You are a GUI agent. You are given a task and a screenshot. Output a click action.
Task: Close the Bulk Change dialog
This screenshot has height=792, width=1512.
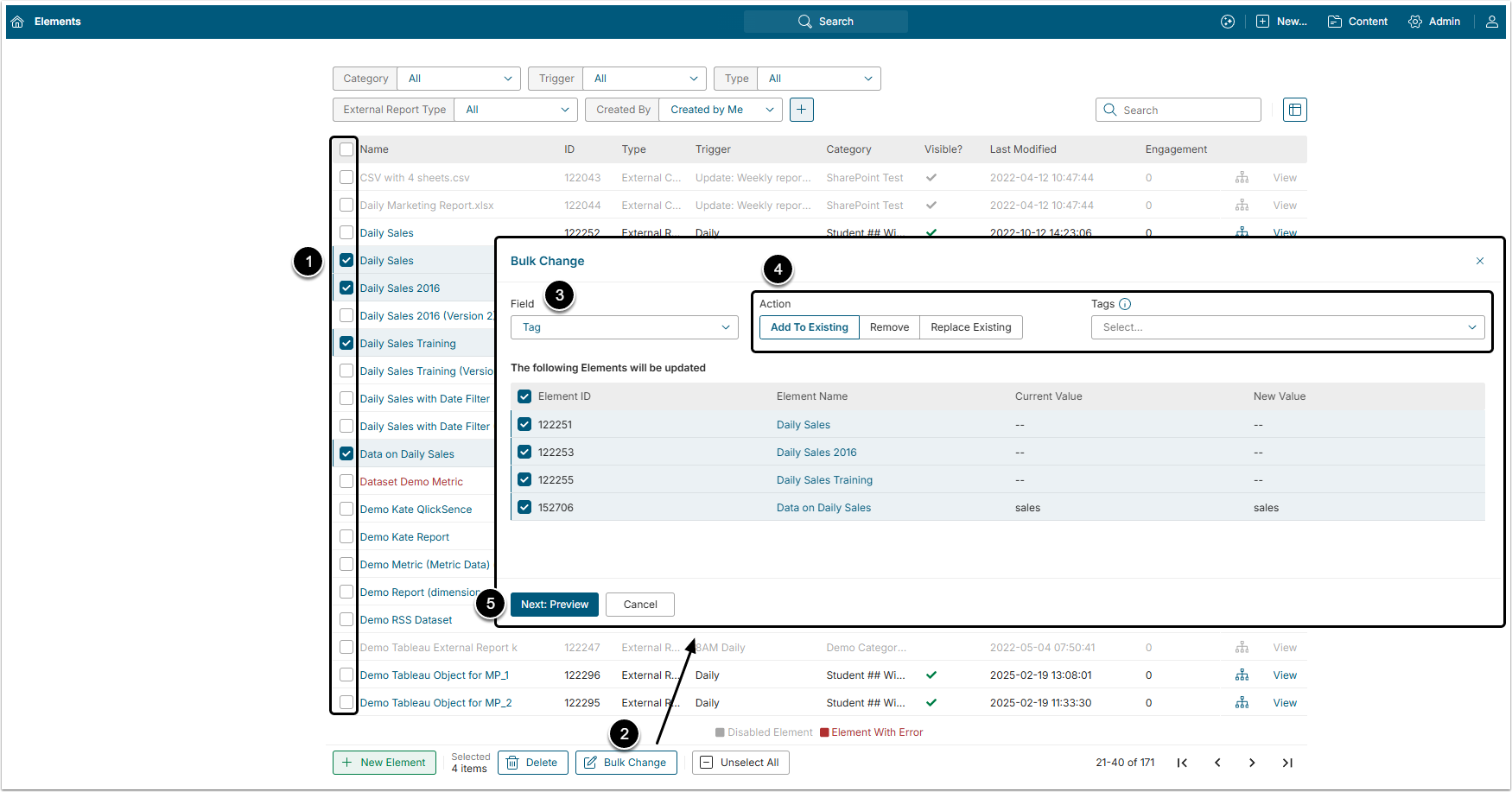(x=1479, y=261)
